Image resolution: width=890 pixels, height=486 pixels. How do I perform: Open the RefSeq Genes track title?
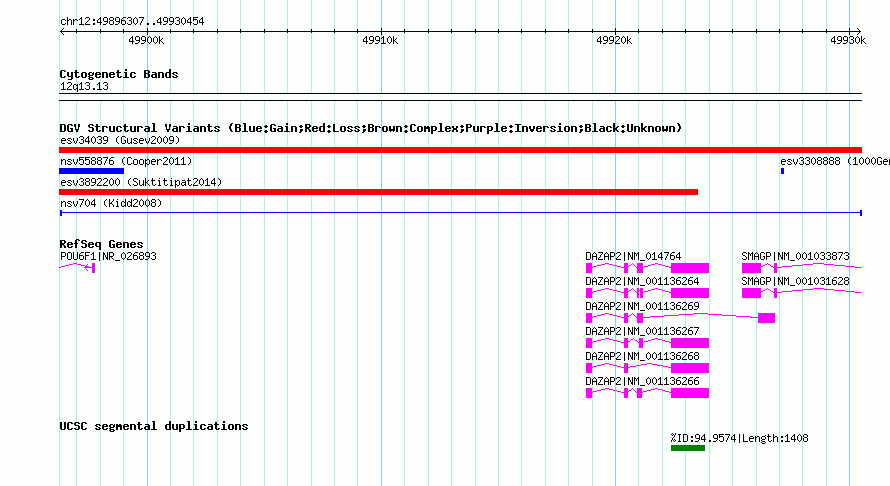tap(101, 244)
